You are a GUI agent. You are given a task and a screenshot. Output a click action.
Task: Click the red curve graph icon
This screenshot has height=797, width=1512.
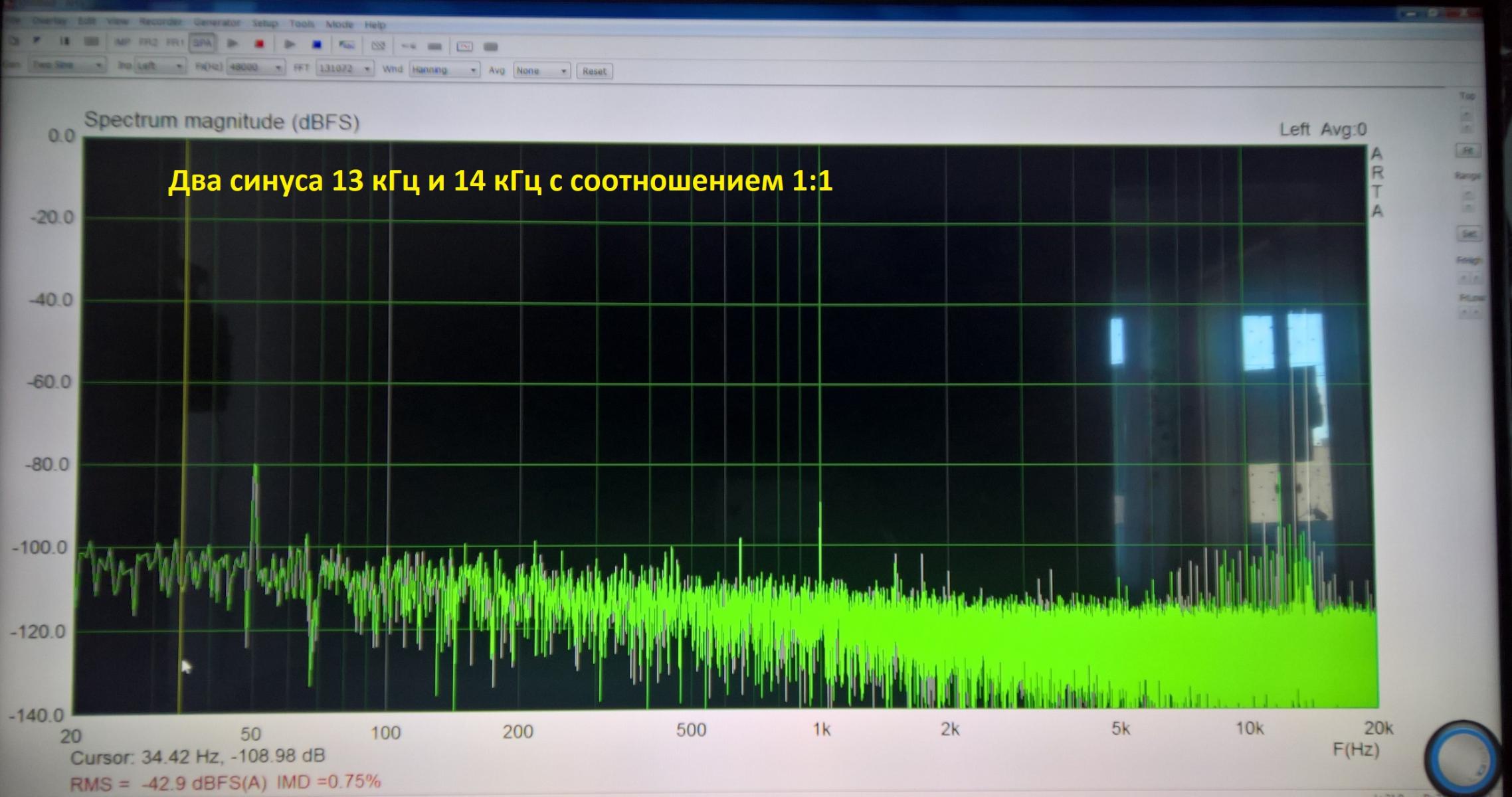tap(464, 46)
